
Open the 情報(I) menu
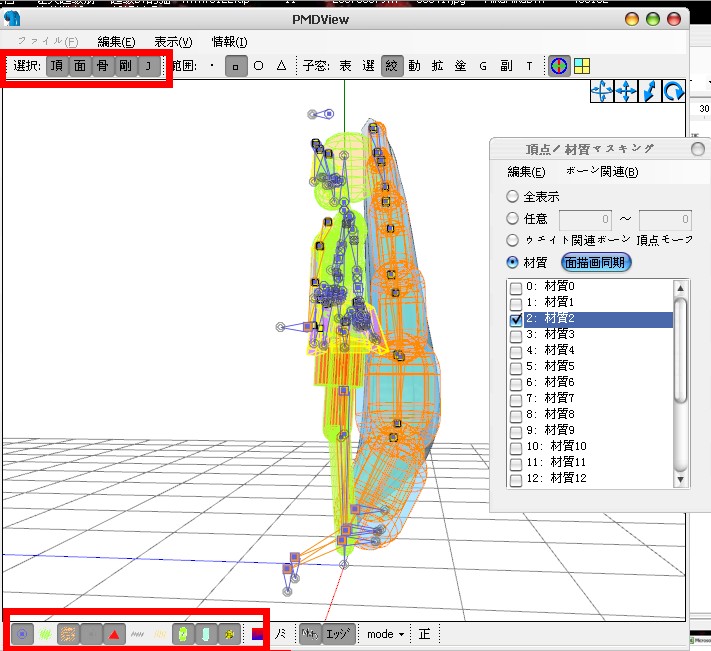pyautogui.click(x=229, y=42)
